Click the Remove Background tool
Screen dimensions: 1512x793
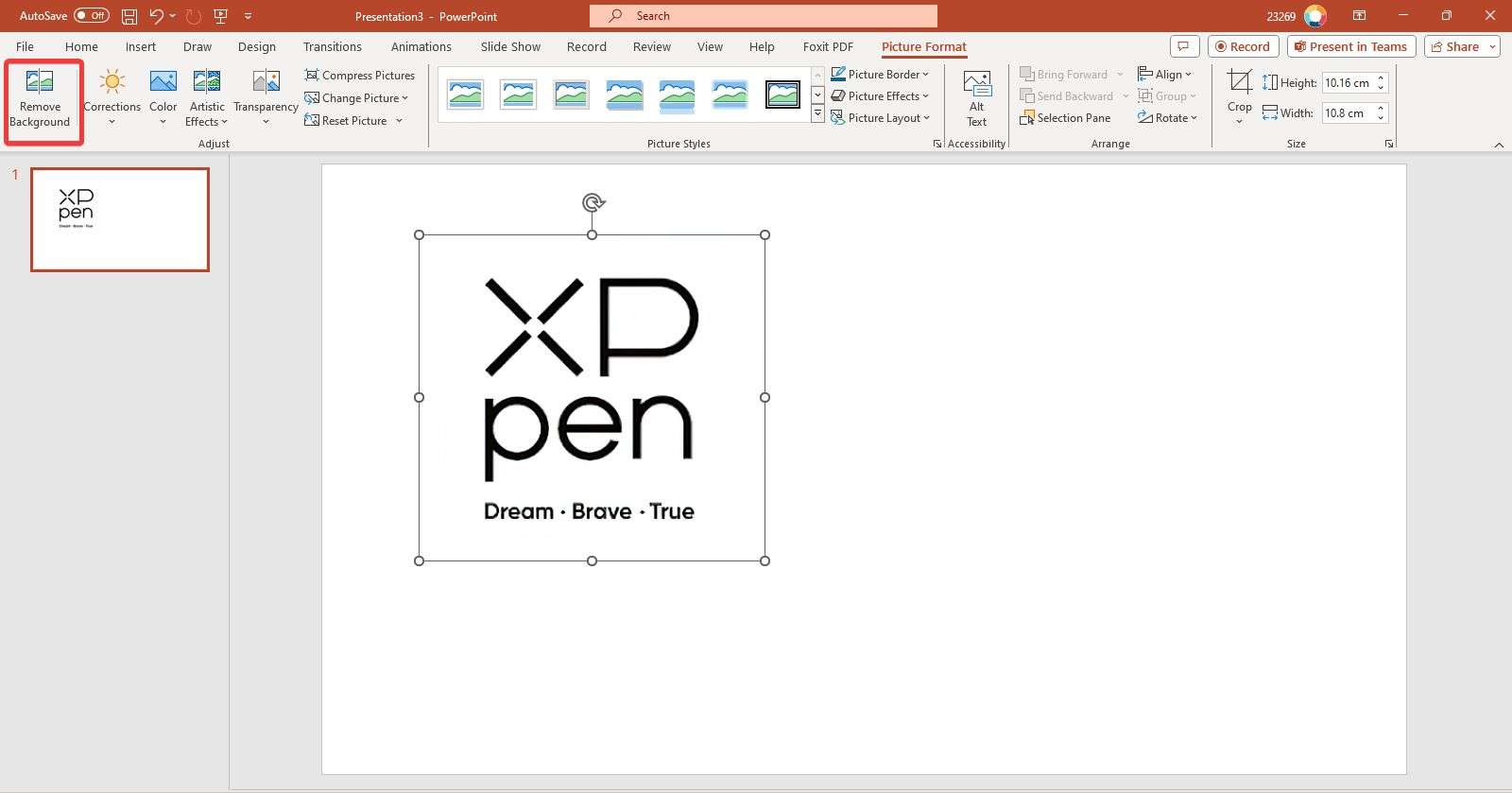click(40, 99)
